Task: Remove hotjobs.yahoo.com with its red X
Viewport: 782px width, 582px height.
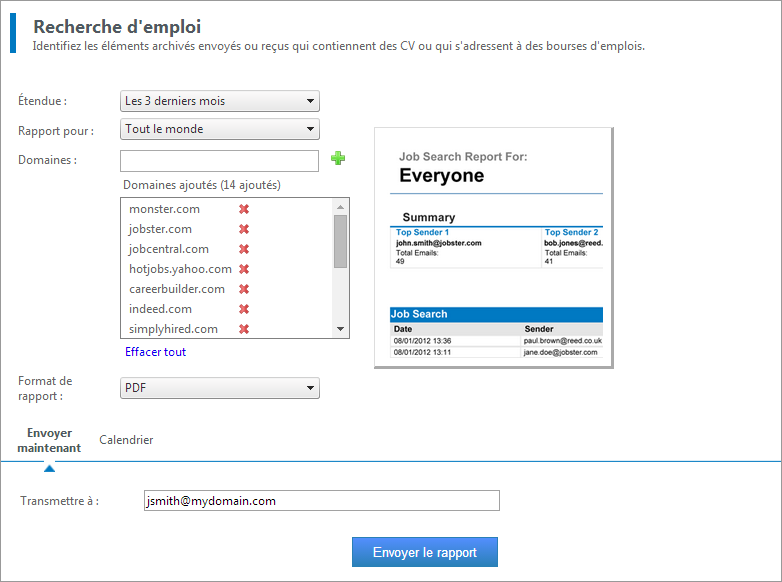Action: click(x=244, y=269)
